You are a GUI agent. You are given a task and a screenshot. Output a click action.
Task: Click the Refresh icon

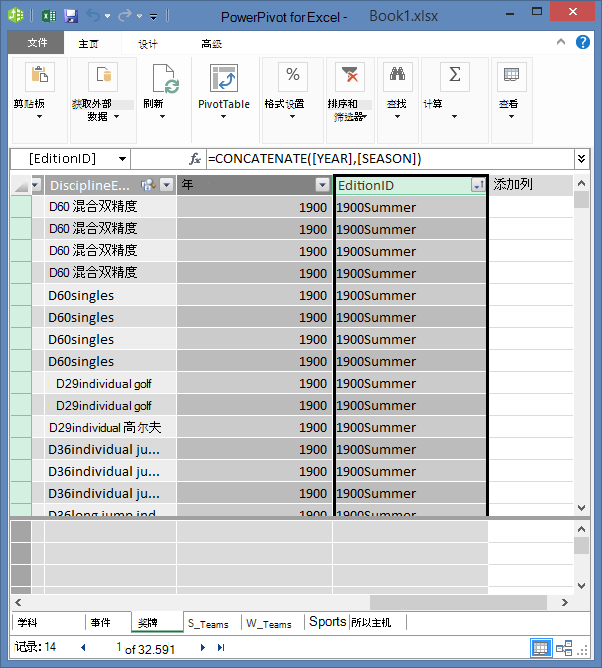[x=165, y=79]
